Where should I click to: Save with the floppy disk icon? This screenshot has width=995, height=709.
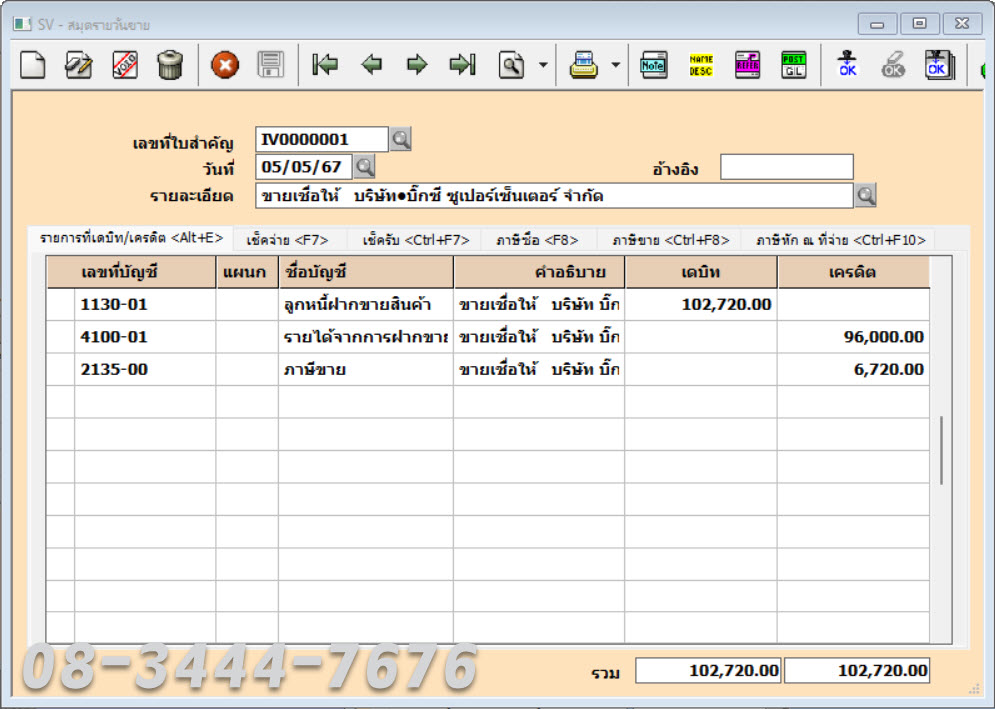coord(270,65)
